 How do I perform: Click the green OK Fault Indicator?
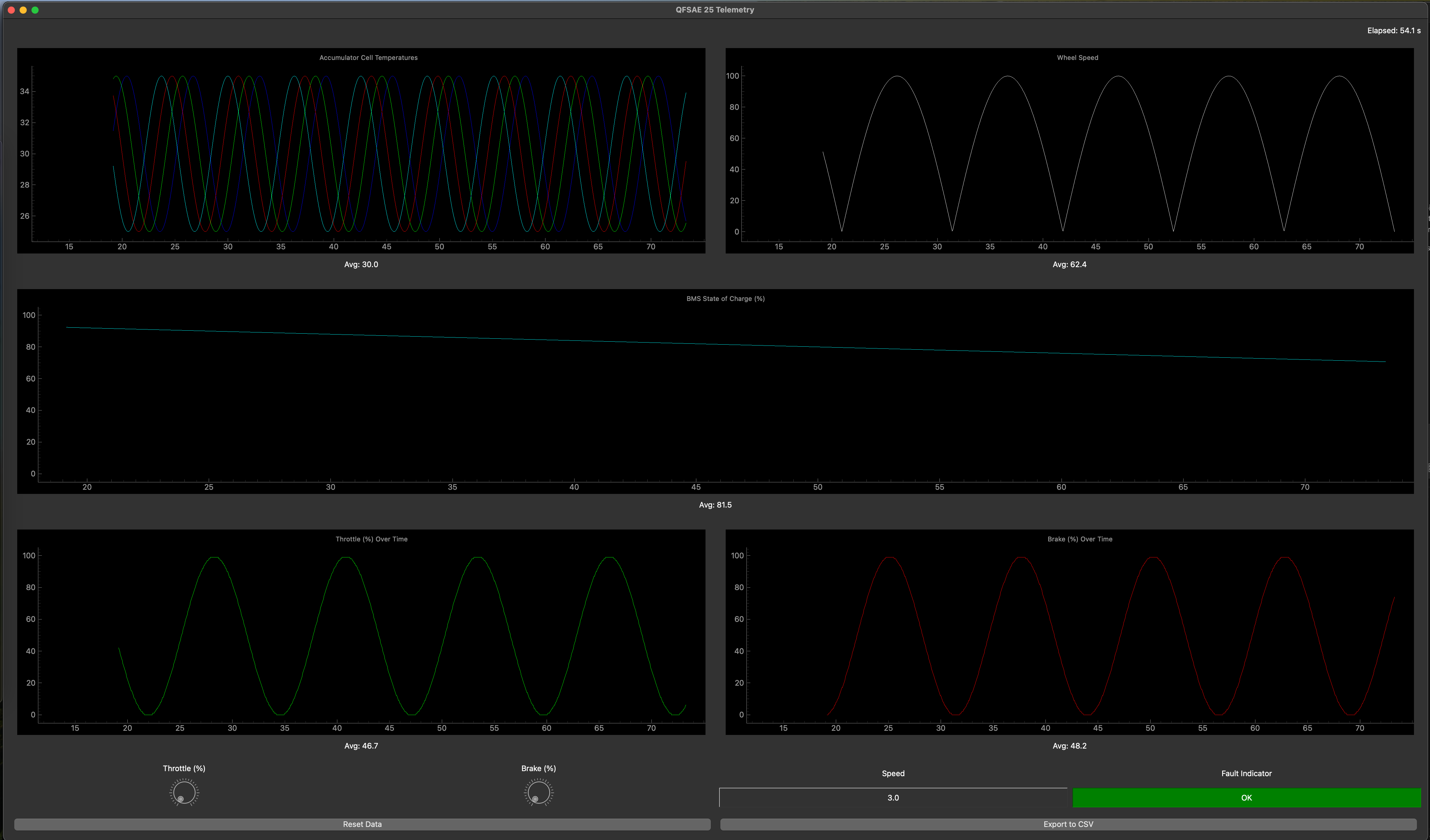tap(1246, 798)
